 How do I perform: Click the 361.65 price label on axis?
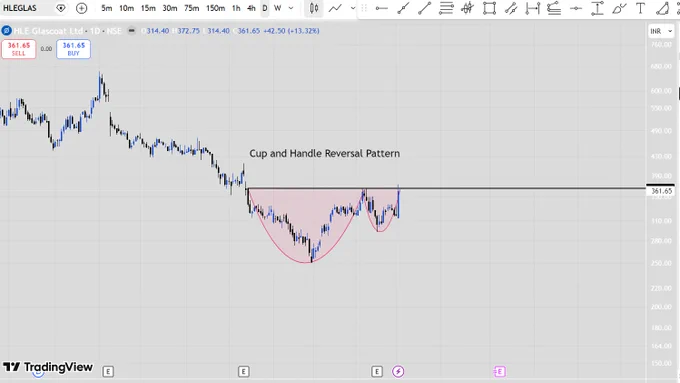point(661,191)
